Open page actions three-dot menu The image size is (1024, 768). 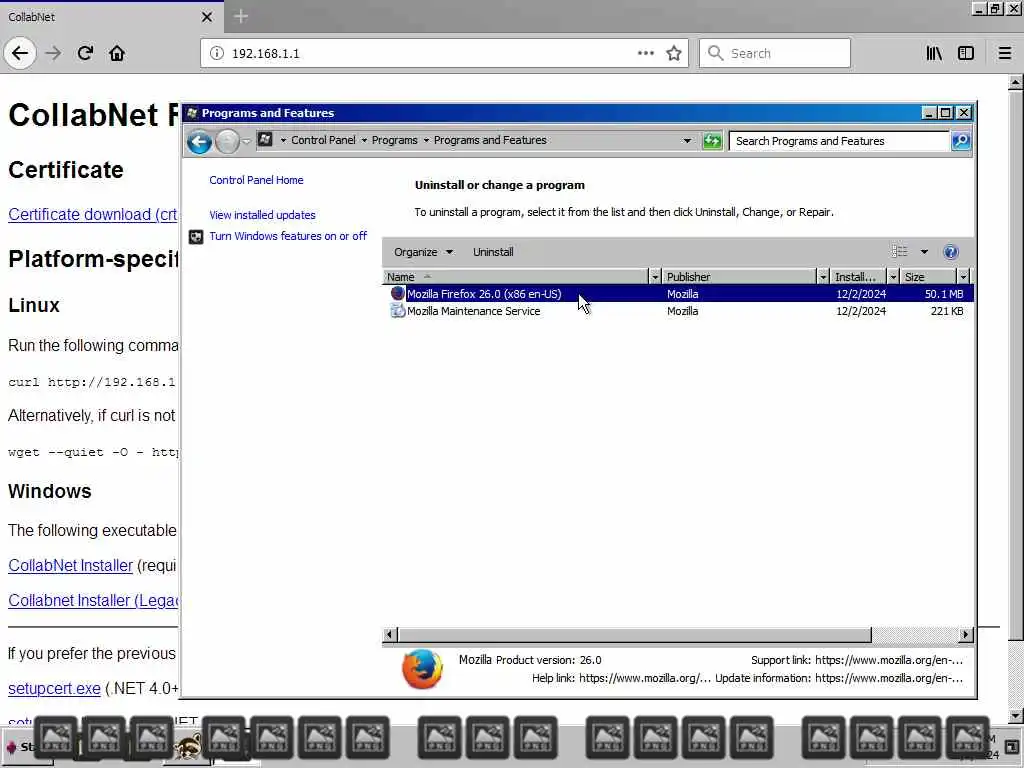coord(645,53)
